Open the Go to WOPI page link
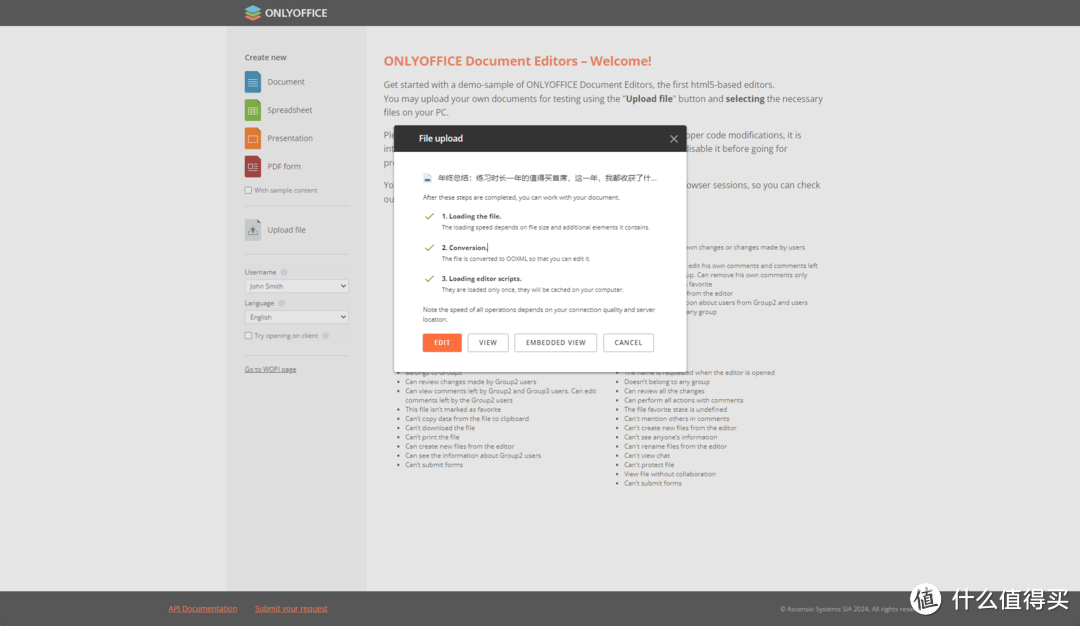Viewport: 1080px width, 626px height. coord(270,370)
